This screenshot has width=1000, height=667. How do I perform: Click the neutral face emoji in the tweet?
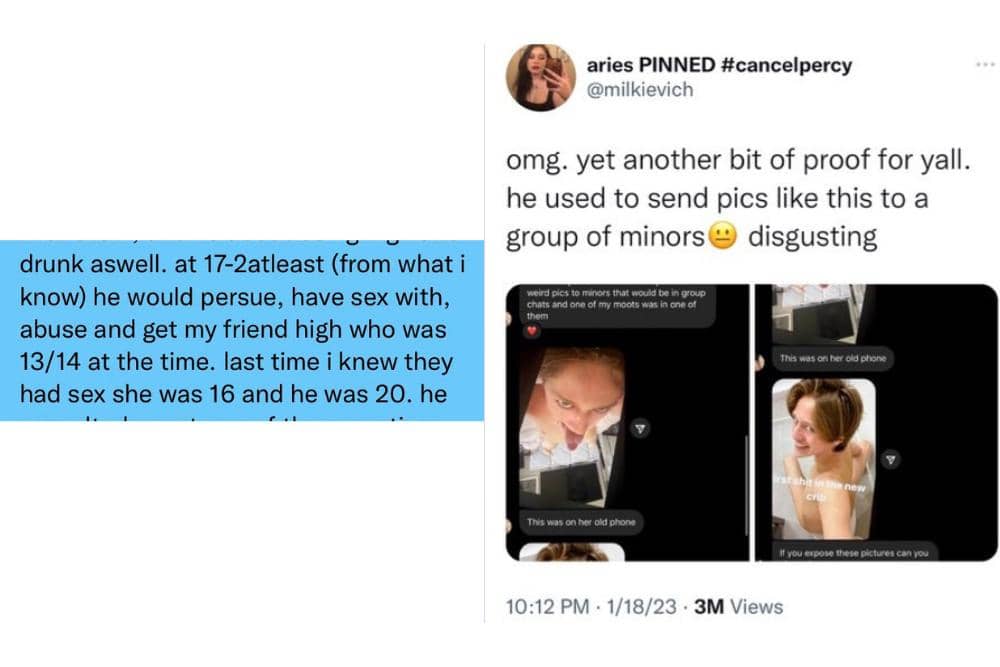(722, 238)
